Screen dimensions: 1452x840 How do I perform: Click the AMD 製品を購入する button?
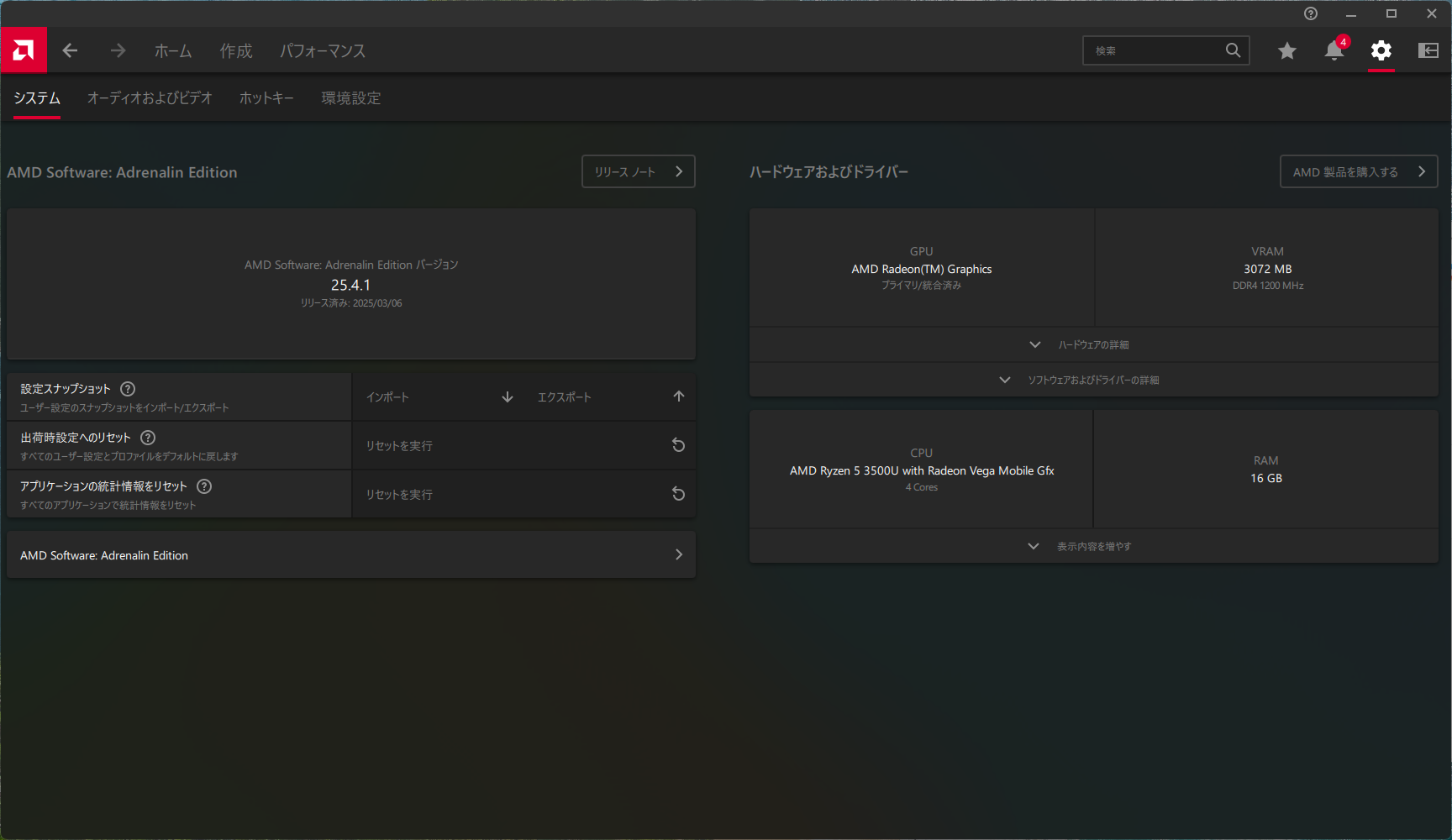click(1358, 171)
